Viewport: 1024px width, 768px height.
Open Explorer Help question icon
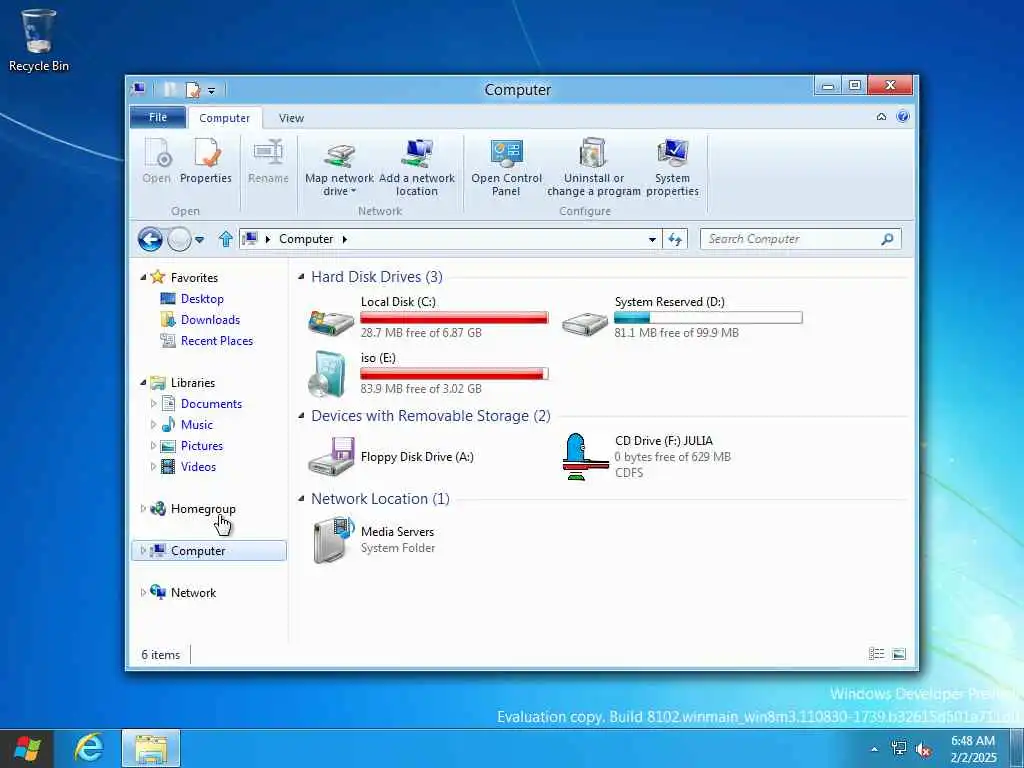point(903,117)
